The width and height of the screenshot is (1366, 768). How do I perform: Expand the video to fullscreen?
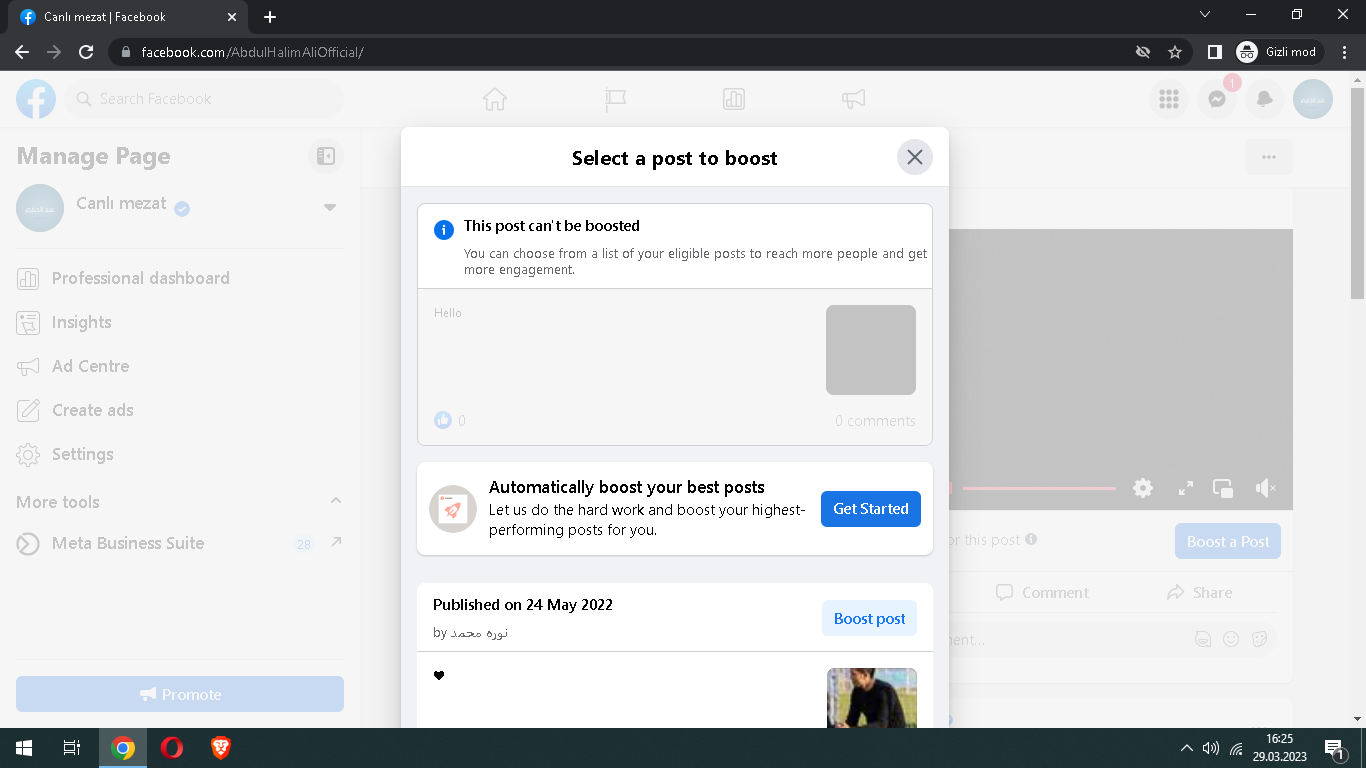click(1186, 488)
